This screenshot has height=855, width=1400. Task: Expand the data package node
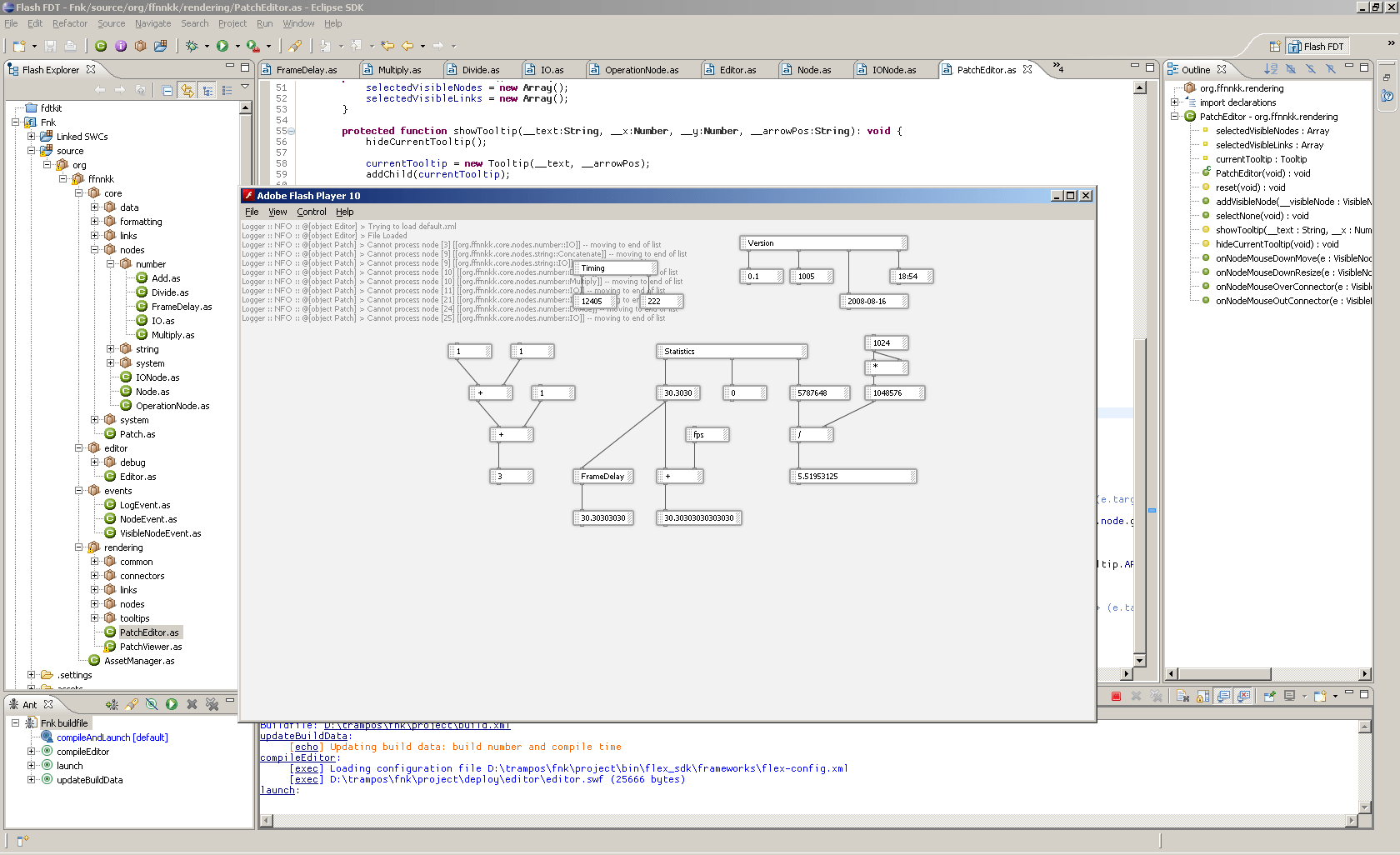(94, 207)
